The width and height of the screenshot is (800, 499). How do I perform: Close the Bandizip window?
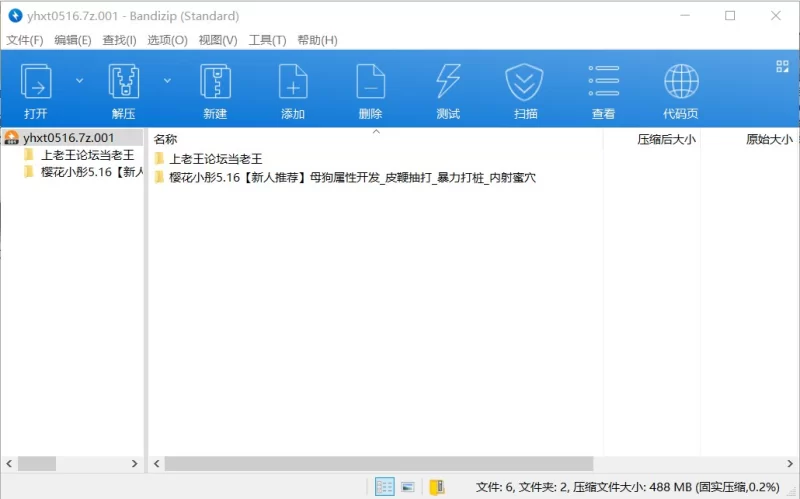776,16
